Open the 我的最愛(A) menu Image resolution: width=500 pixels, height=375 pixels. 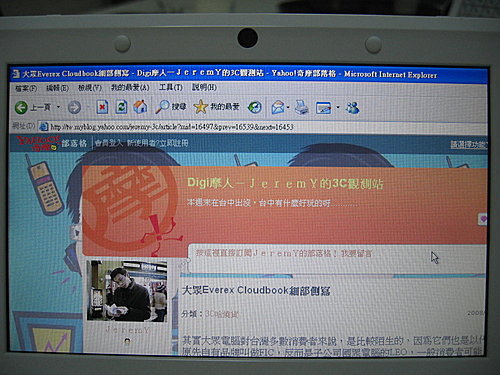coord(130,88)
